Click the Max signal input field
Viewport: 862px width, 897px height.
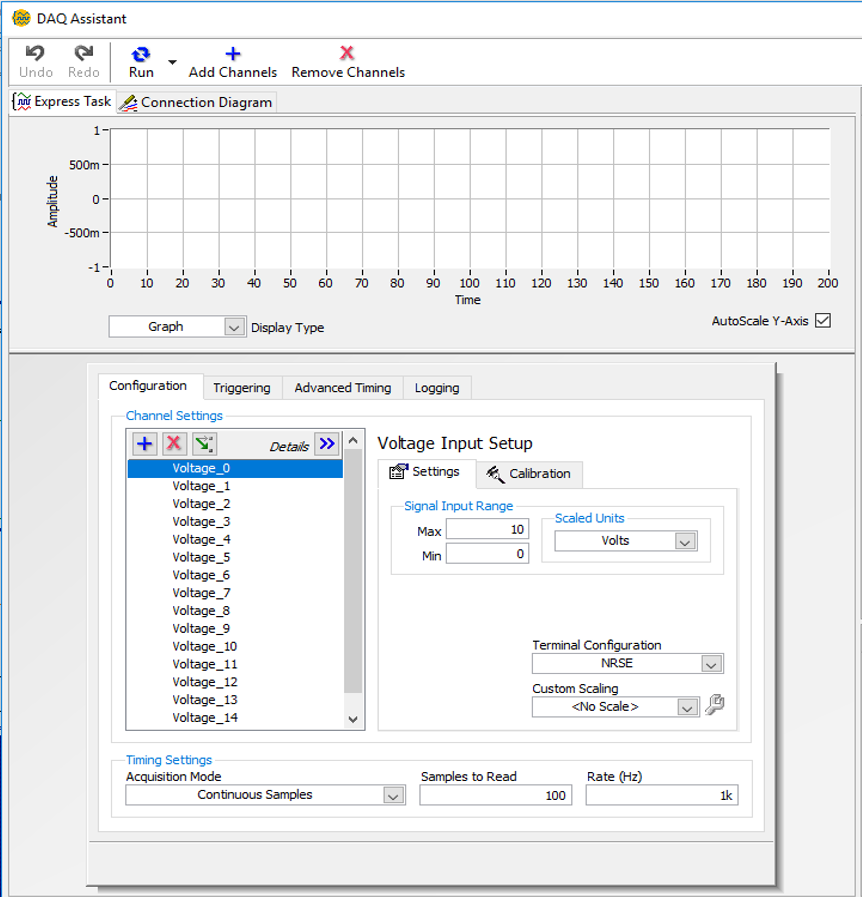point(487,529)
